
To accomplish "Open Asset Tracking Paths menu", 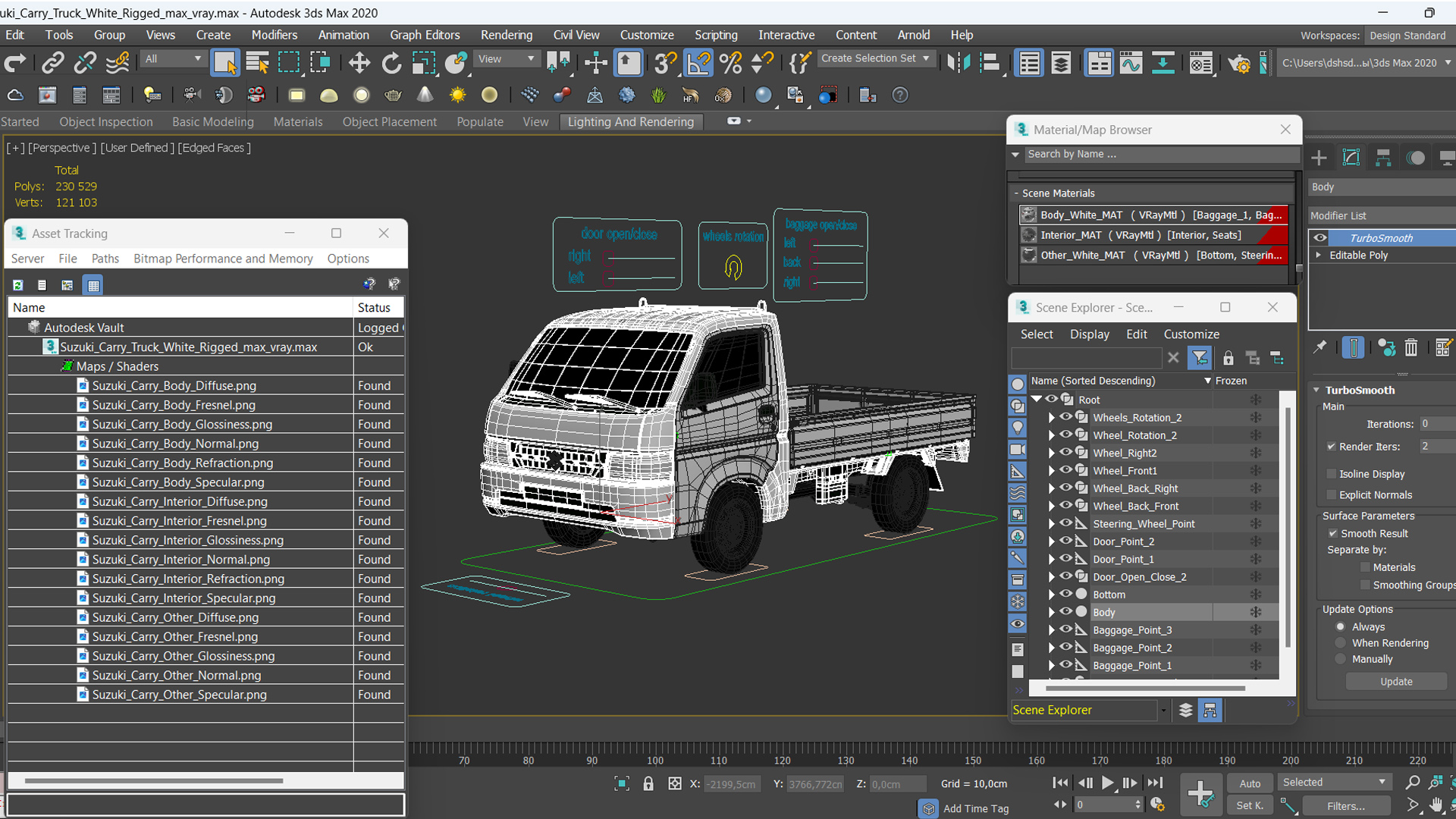I will click(x=105, y=259).
